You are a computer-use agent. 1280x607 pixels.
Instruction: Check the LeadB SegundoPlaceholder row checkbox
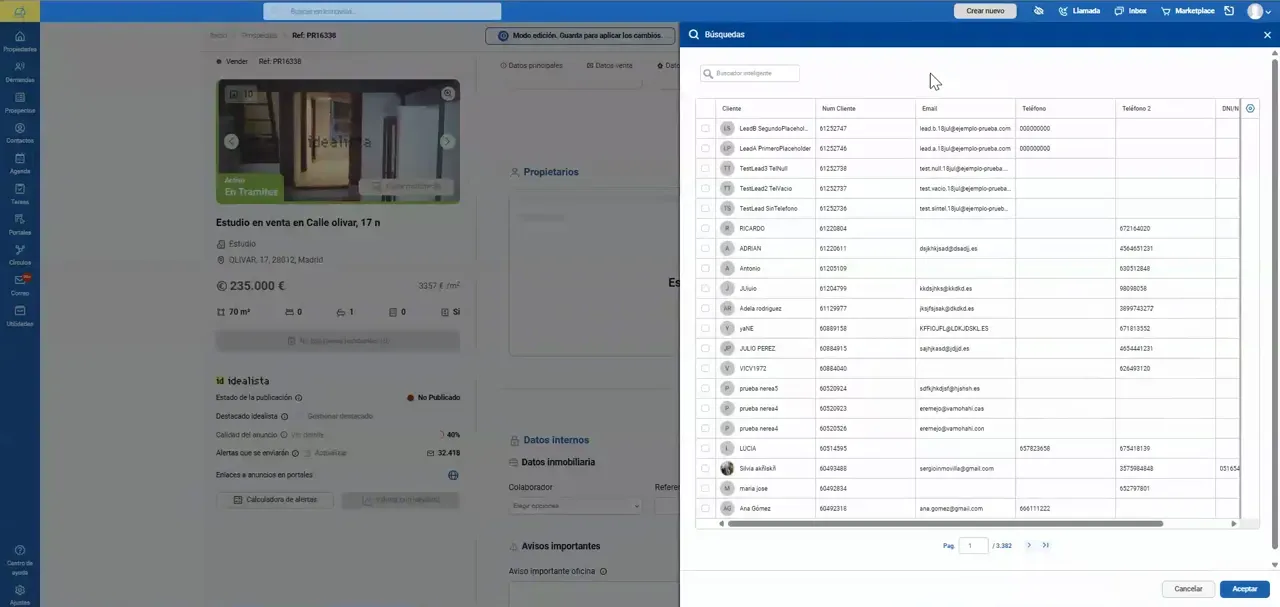point(706,128)
